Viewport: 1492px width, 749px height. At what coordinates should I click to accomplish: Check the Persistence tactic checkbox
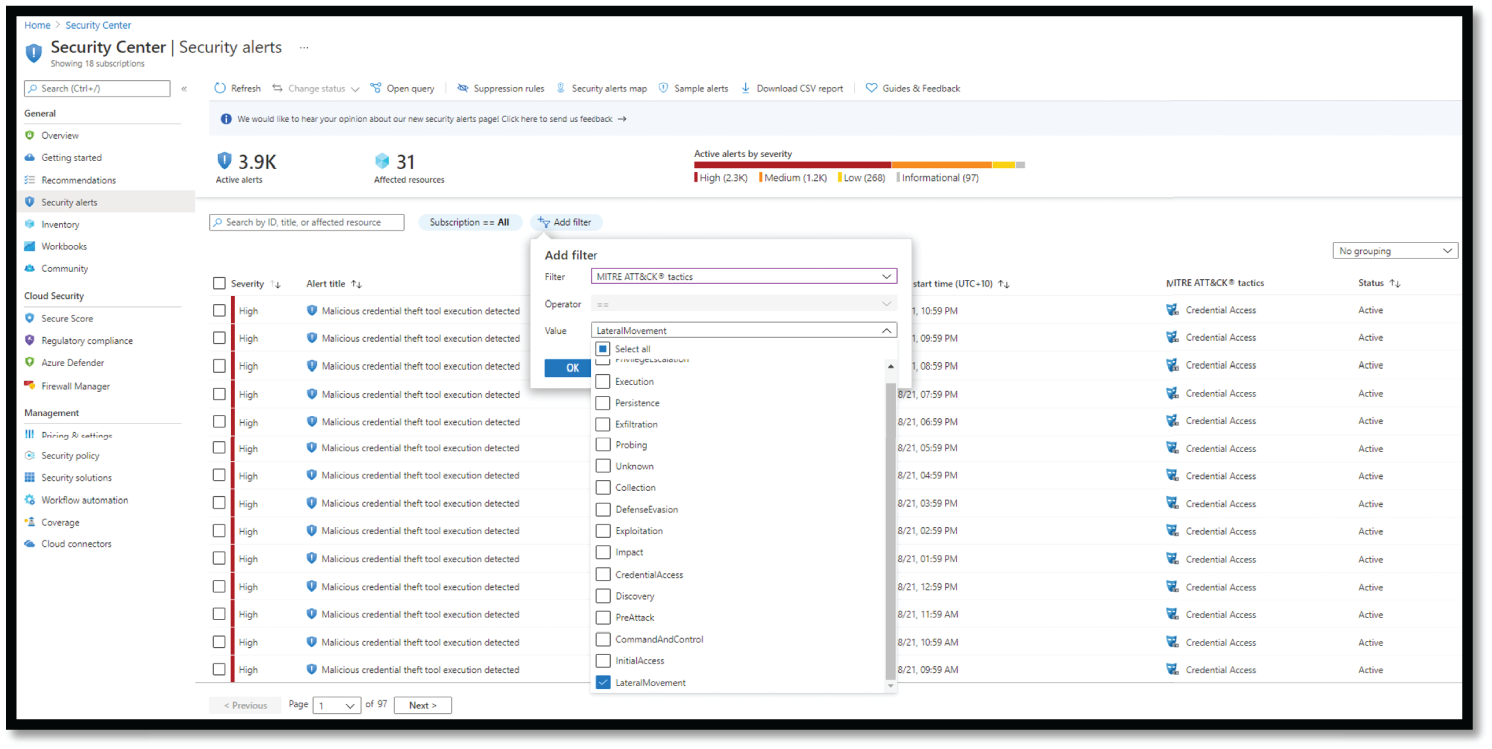(603, 403)
